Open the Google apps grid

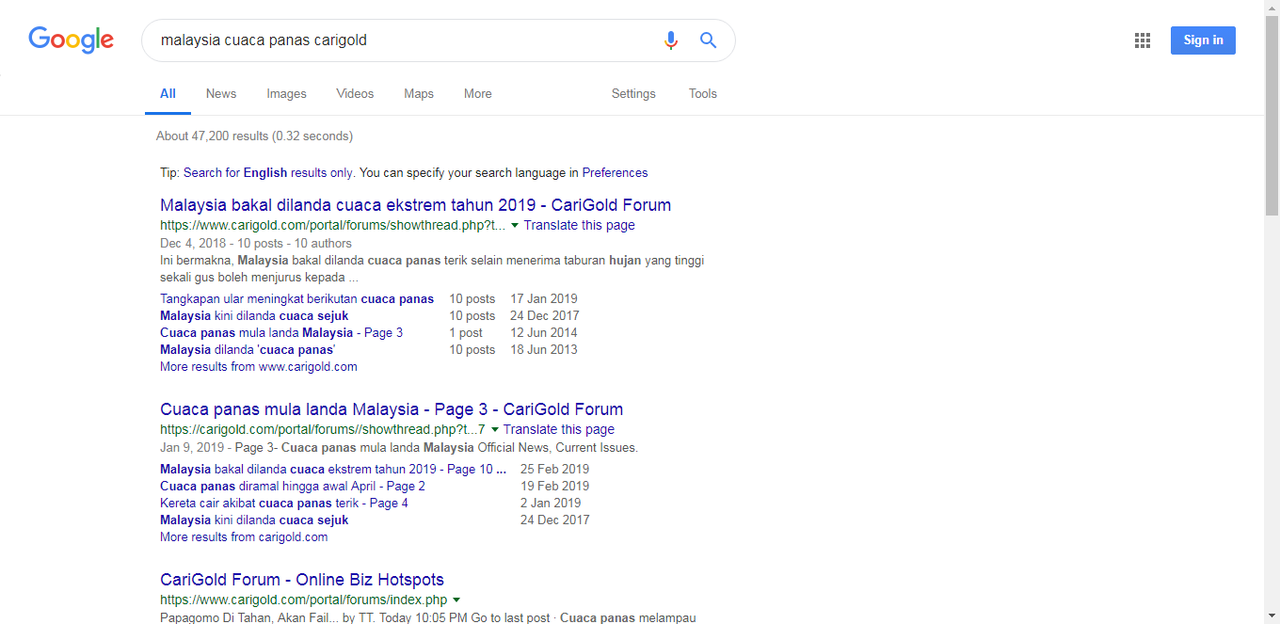tap(1142, 40)
